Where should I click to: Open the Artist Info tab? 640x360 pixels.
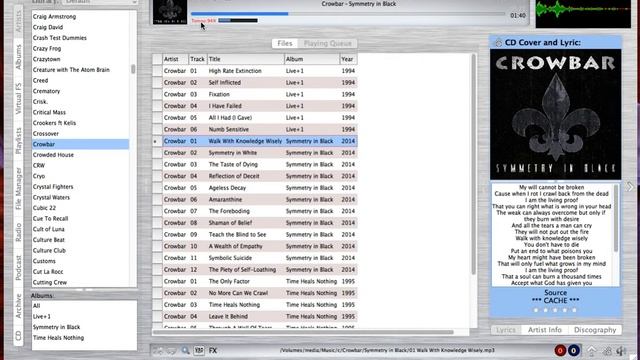[x=544, y=330]
